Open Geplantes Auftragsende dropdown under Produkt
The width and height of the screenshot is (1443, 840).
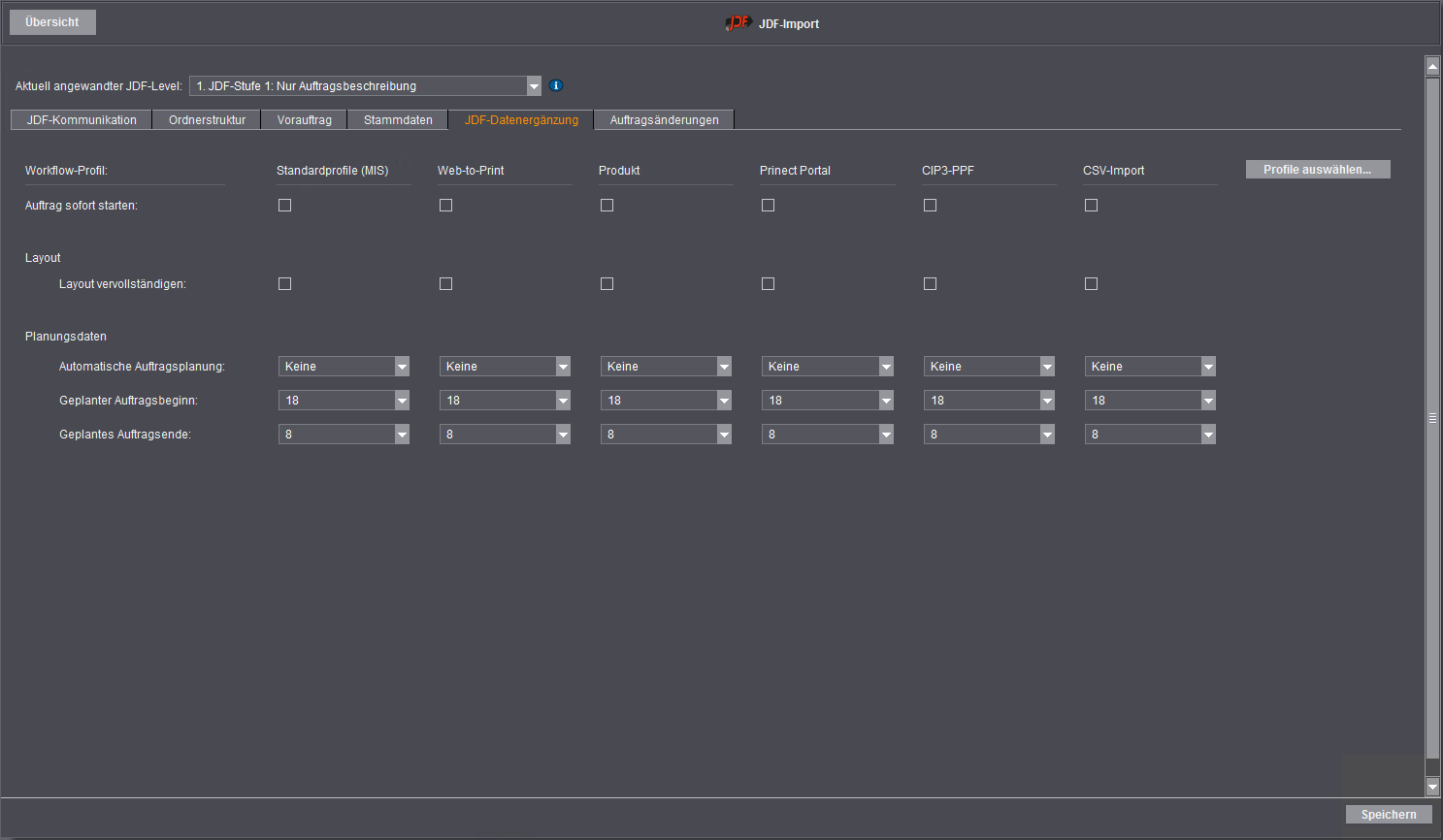click(x=666, y=434)
